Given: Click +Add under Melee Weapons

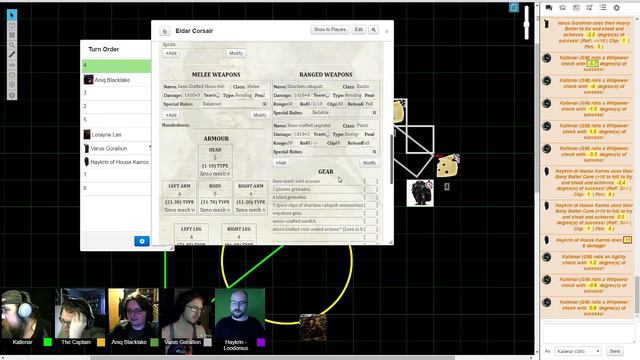Looking at the screenshot, I should [x=171, y=116].
